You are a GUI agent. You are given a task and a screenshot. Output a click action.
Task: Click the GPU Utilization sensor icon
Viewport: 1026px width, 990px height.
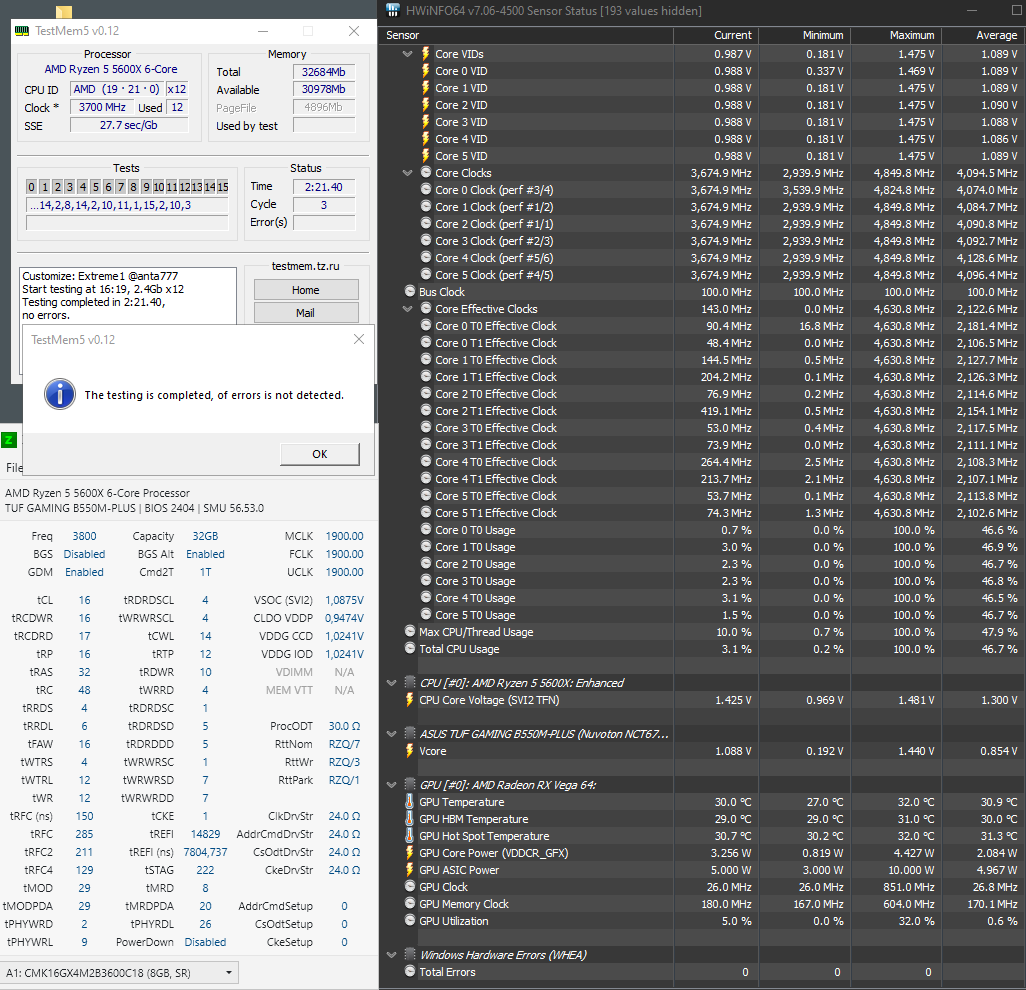coord(410,921)
